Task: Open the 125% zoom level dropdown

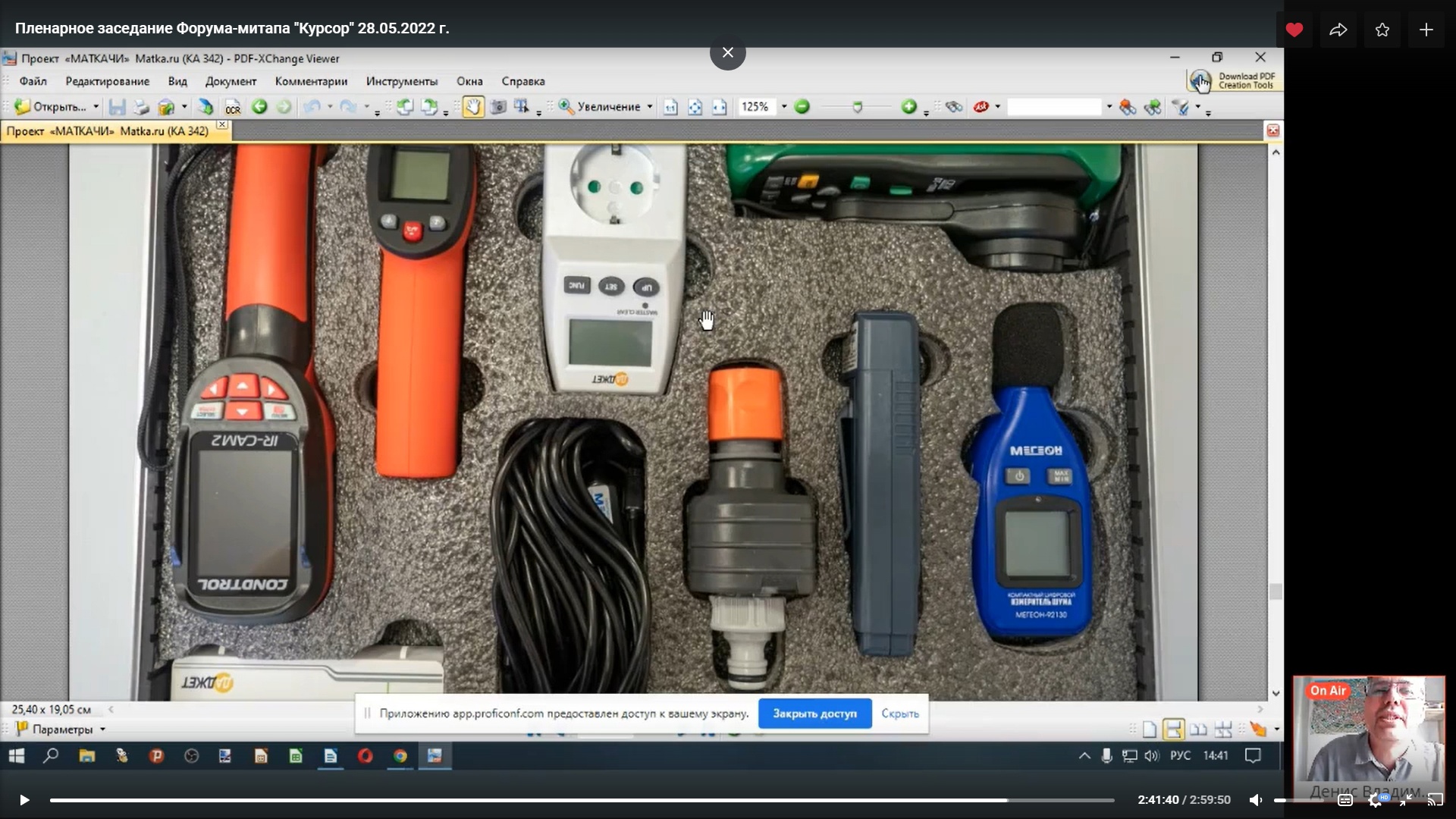Action: (784, 107)
